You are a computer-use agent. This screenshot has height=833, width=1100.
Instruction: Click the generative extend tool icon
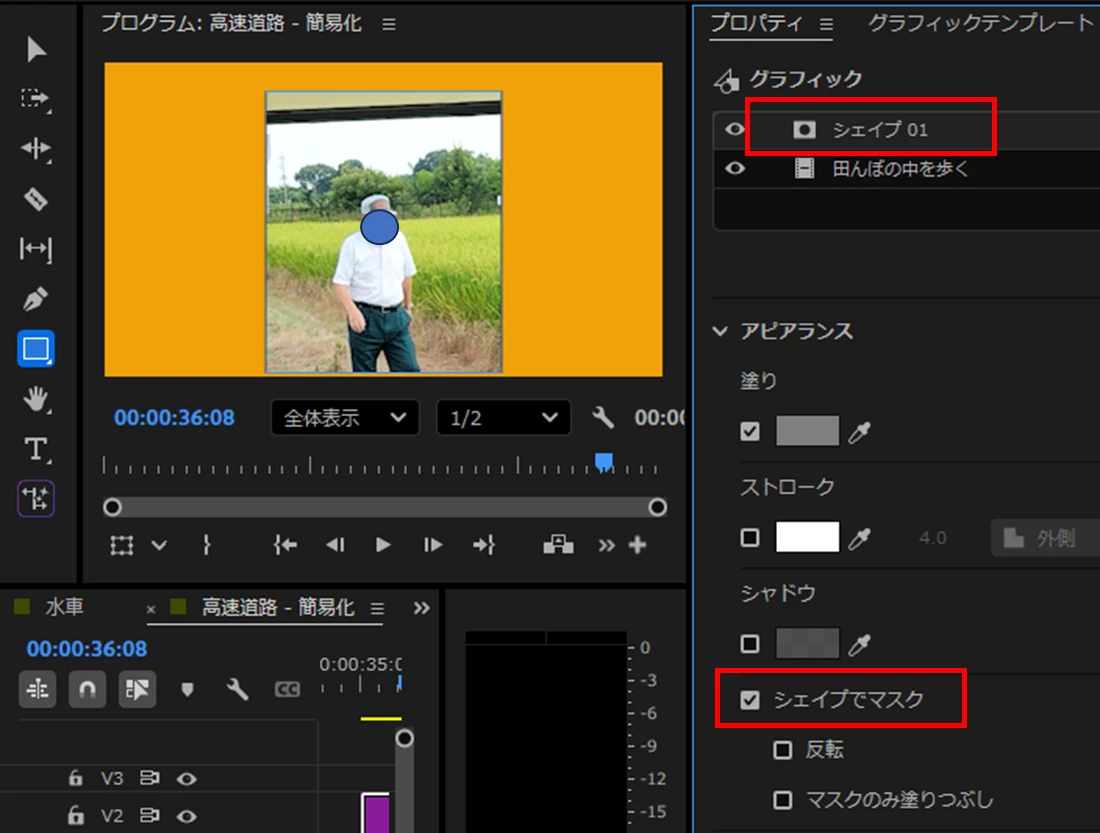click(36, 499)
